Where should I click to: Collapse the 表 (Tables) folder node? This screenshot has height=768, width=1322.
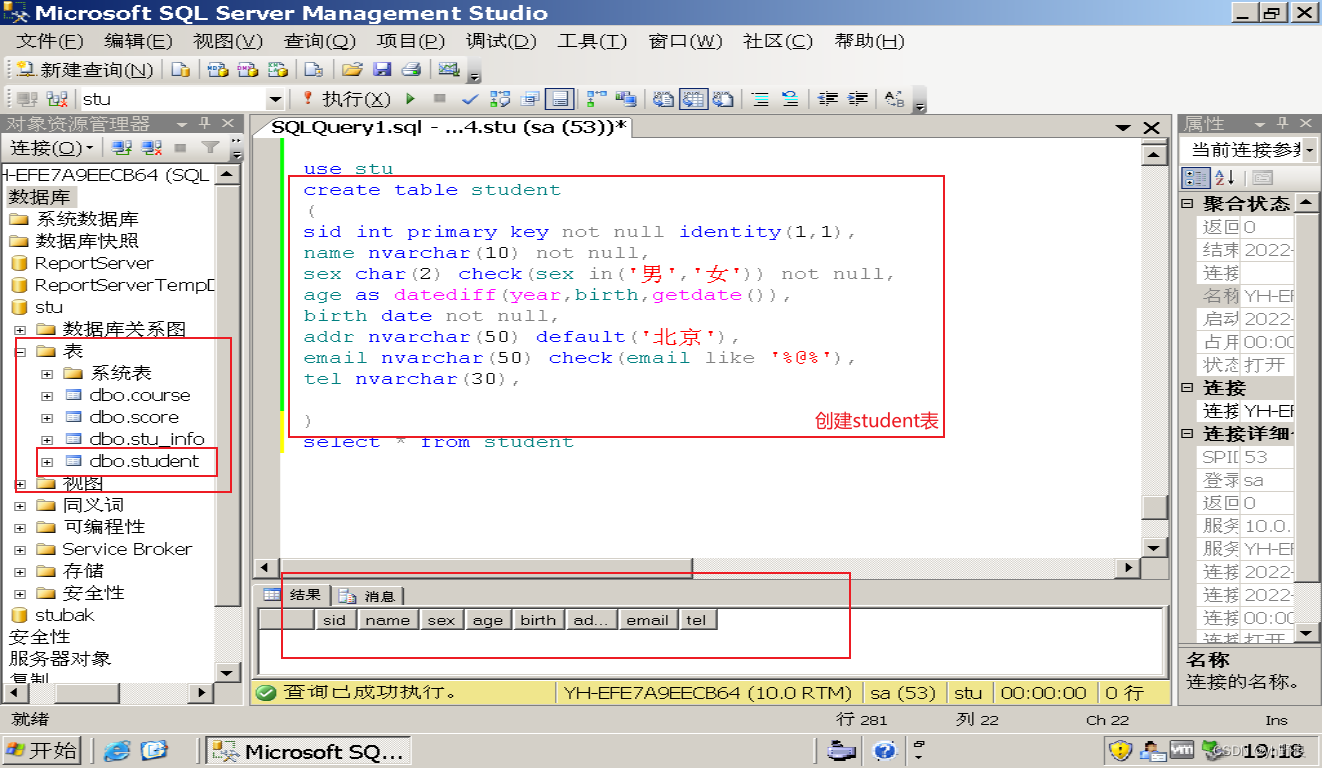click(x=20, y=352)
